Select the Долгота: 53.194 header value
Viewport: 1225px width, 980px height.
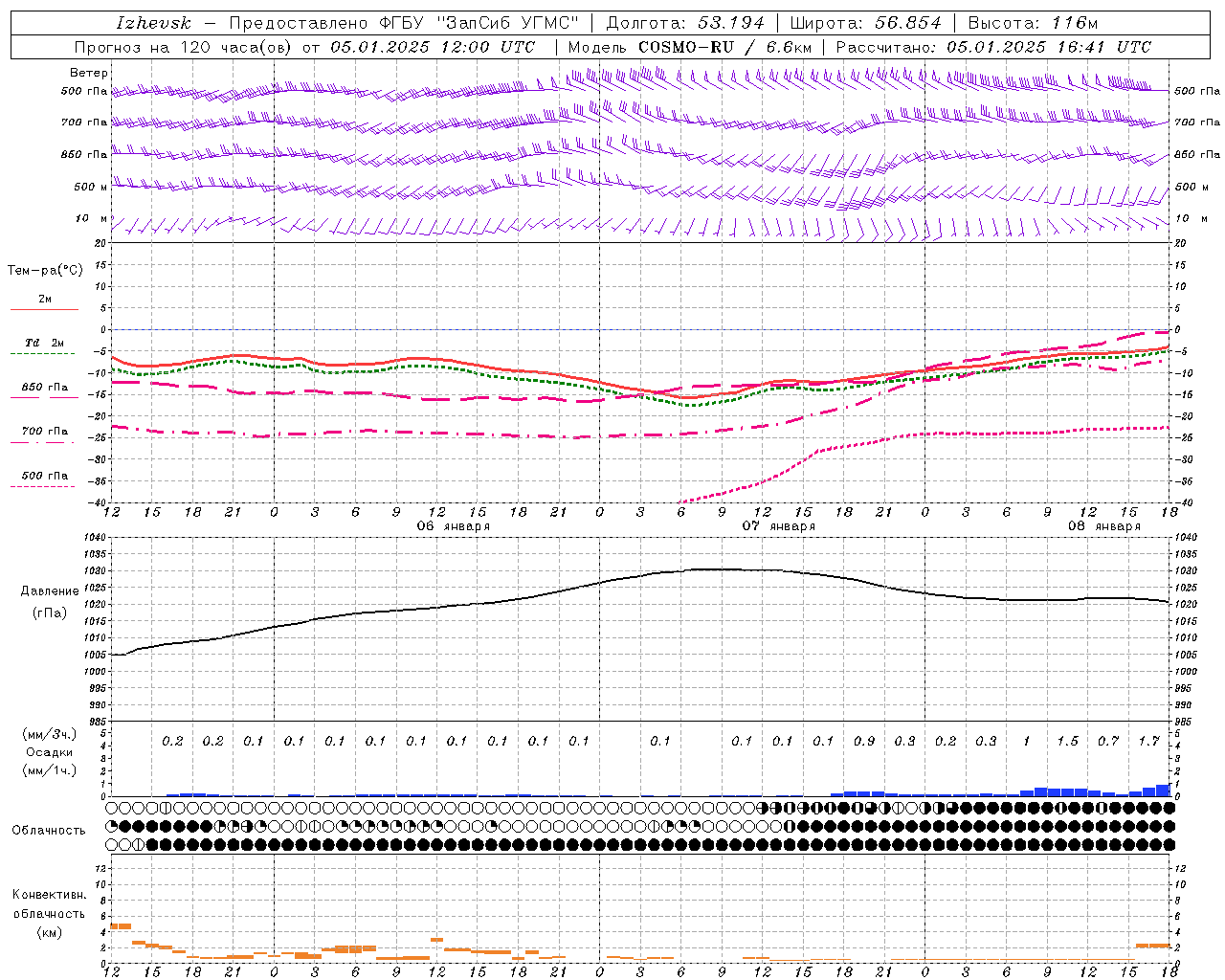(x=685, y=23)
